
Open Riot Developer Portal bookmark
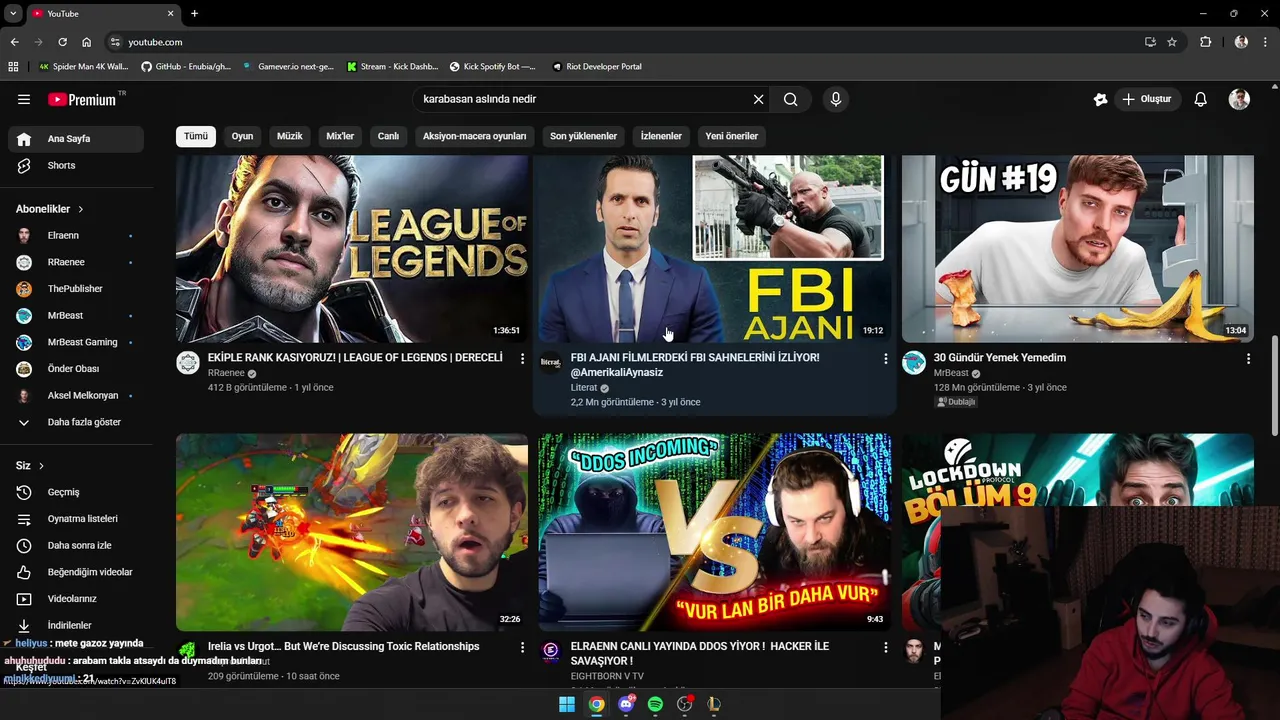point(596,67)
